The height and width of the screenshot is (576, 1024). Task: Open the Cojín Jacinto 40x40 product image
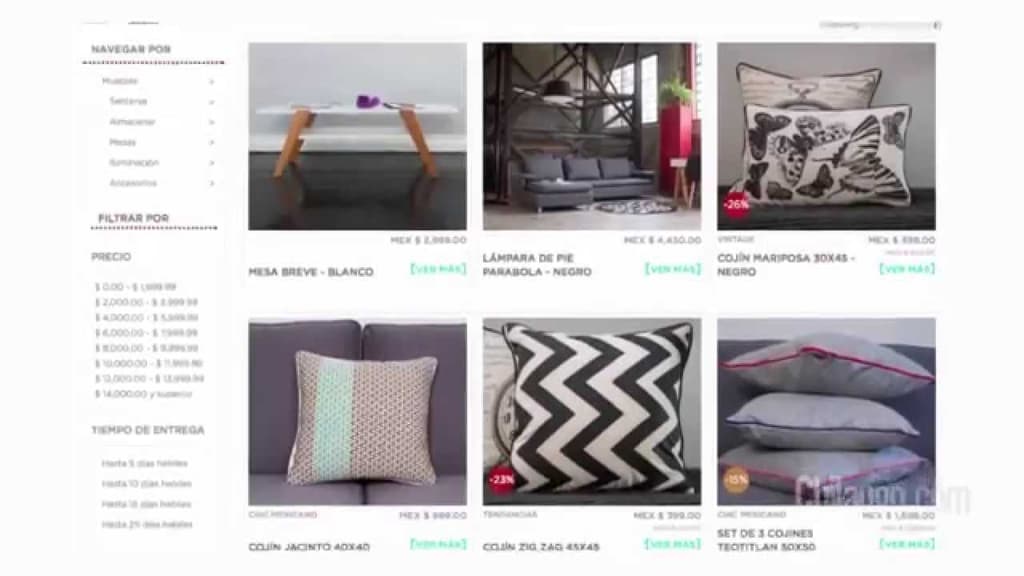(x=357, y=411)
